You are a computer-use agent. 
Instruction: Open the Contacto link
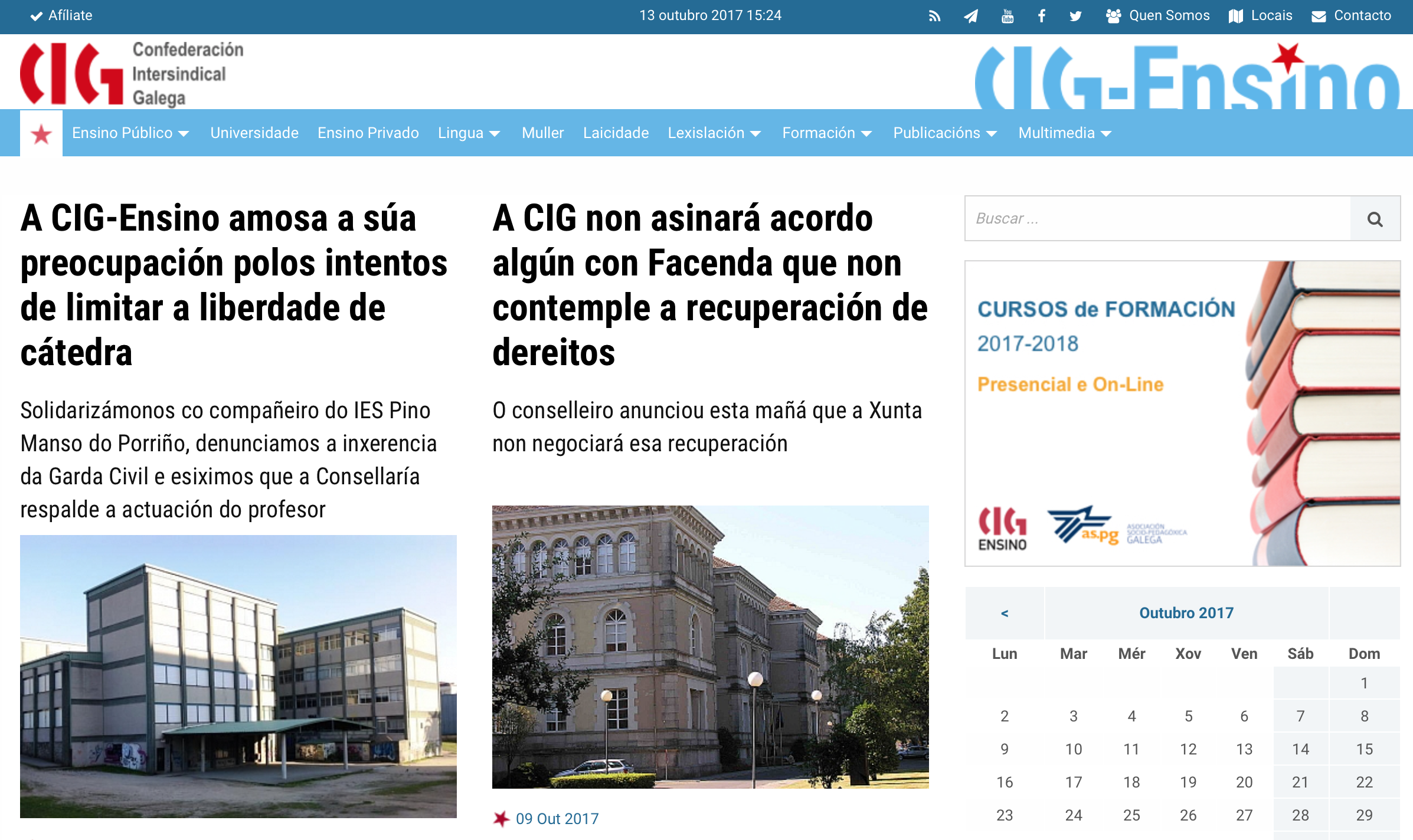pyautogui.click(x=1362, y=15)
